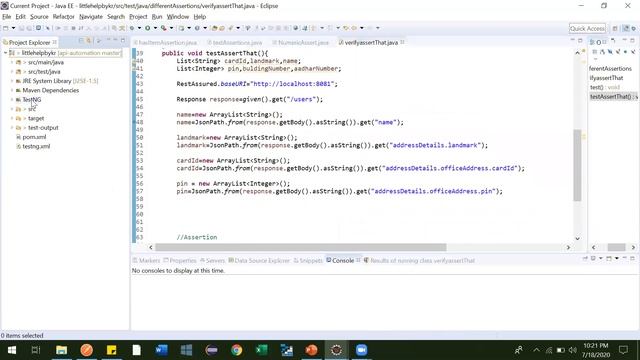Open the External Tools dropdown arrow
This screenshot has height=360, width=640.
pos(171,28)
